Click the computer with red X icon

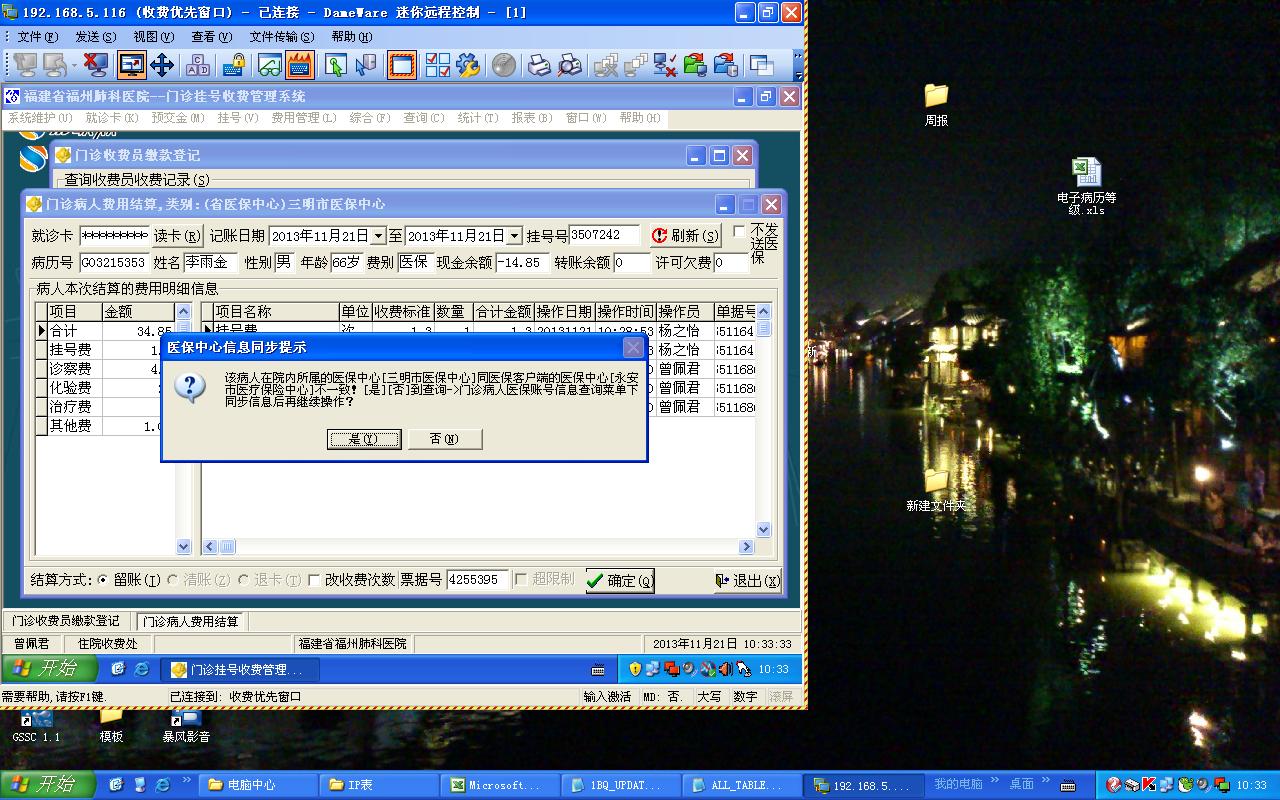point(666,65)
